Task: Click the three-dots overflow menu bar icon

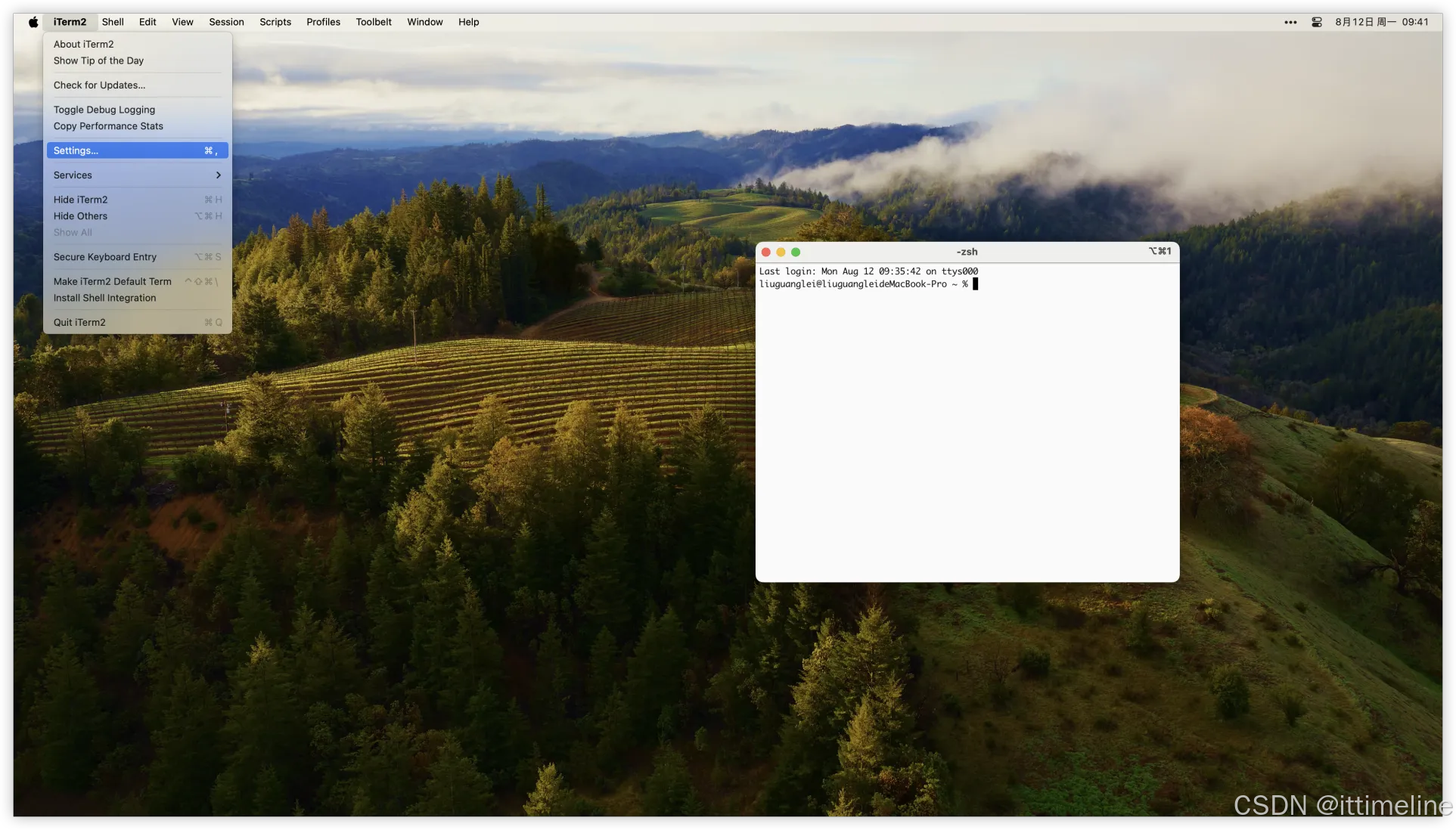Action: 1290,22
